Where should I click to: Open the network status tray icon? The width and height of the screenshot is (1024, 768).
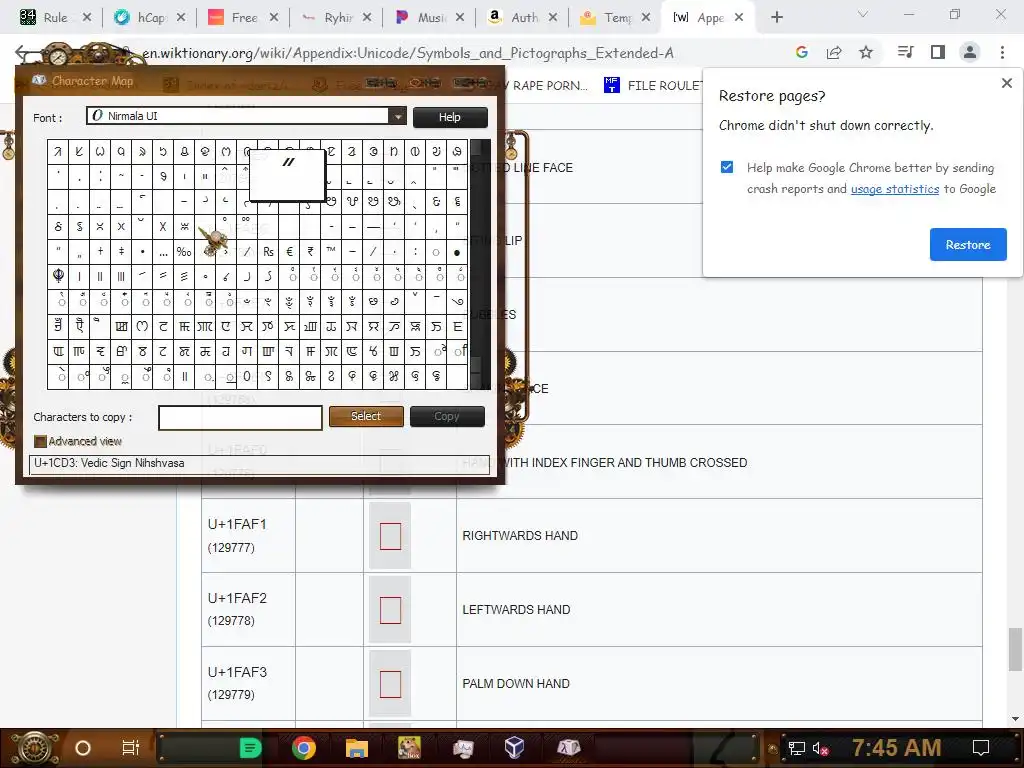coord(796,748)
